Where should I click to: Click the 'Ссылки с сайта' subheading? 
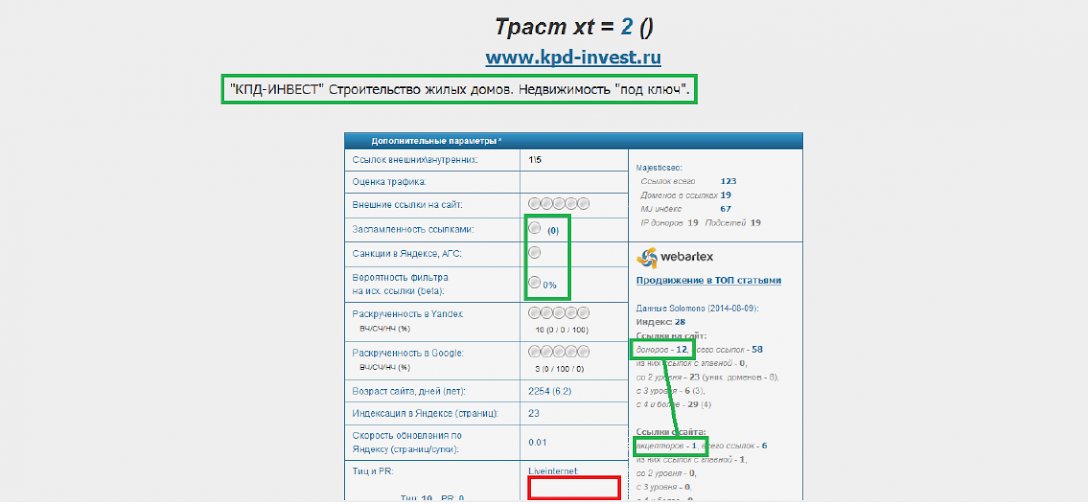click(x=670, y=432)
